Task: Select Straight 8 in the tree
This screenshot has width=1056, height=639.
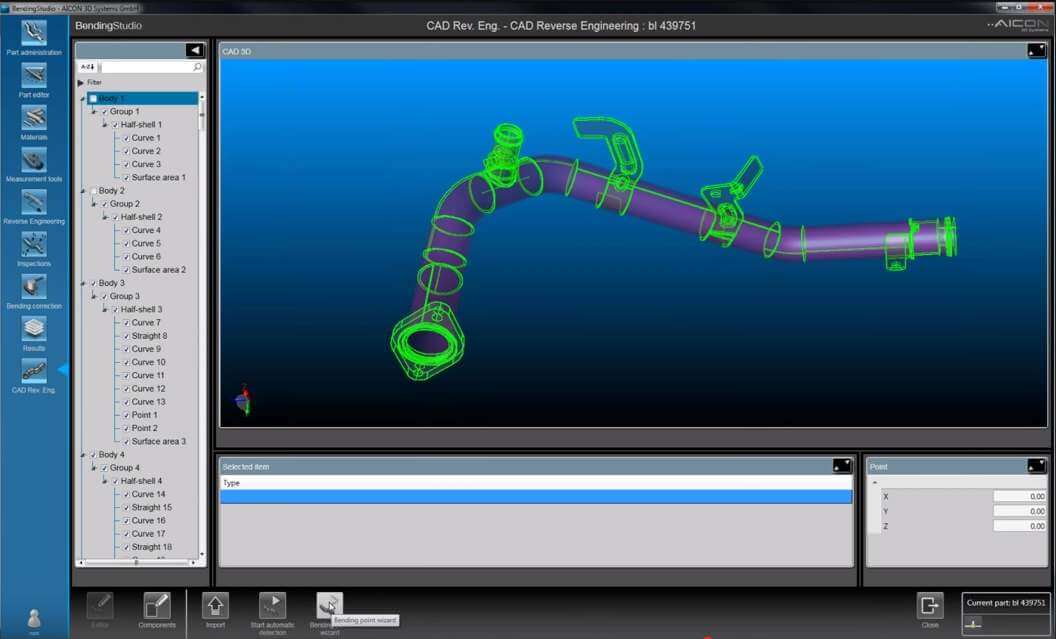Action: pyautogui.click(x=149, y=336)
